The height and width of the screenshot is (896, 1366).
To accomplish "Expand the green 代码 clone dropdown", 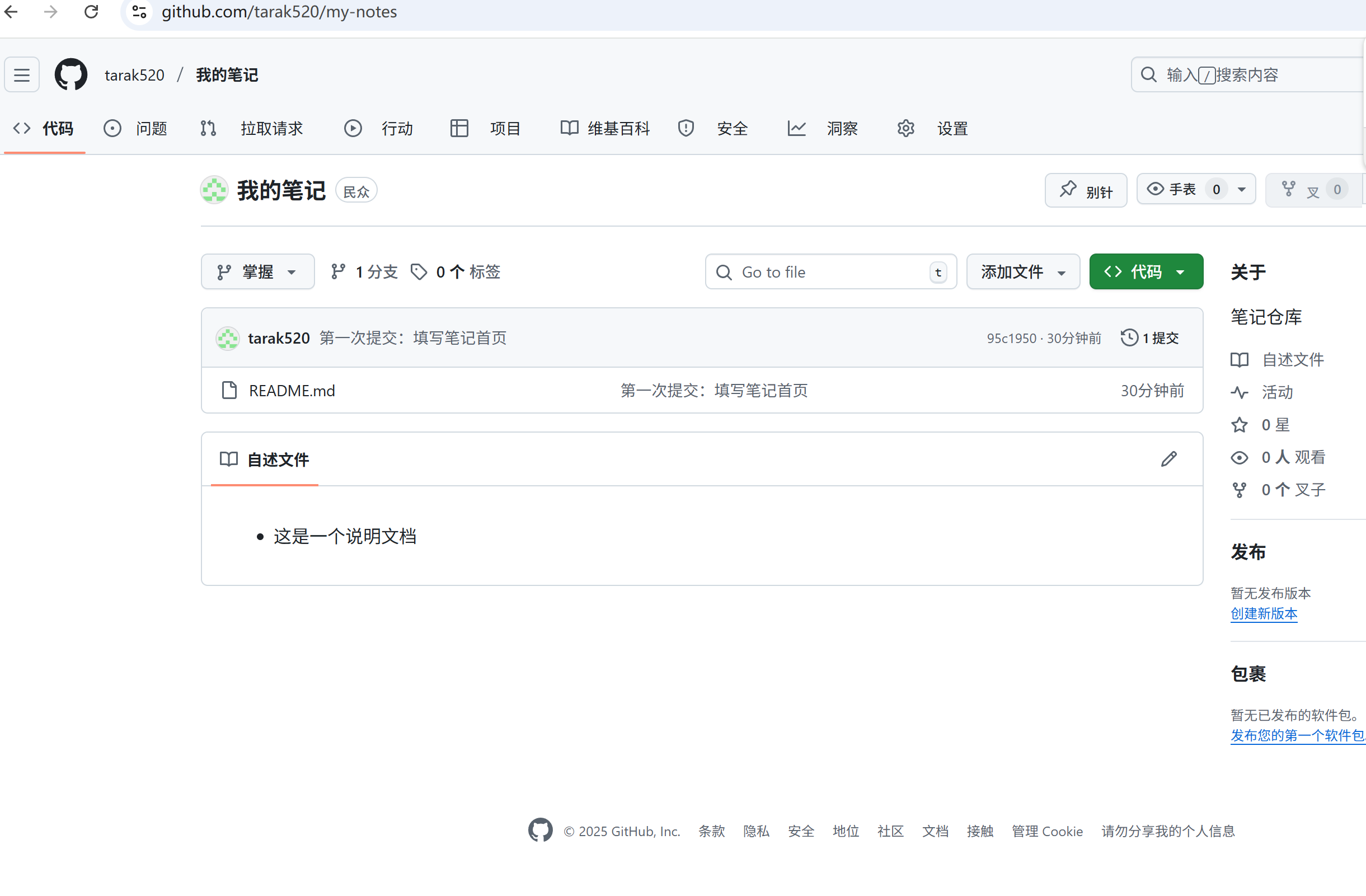I will [1146, 271].
